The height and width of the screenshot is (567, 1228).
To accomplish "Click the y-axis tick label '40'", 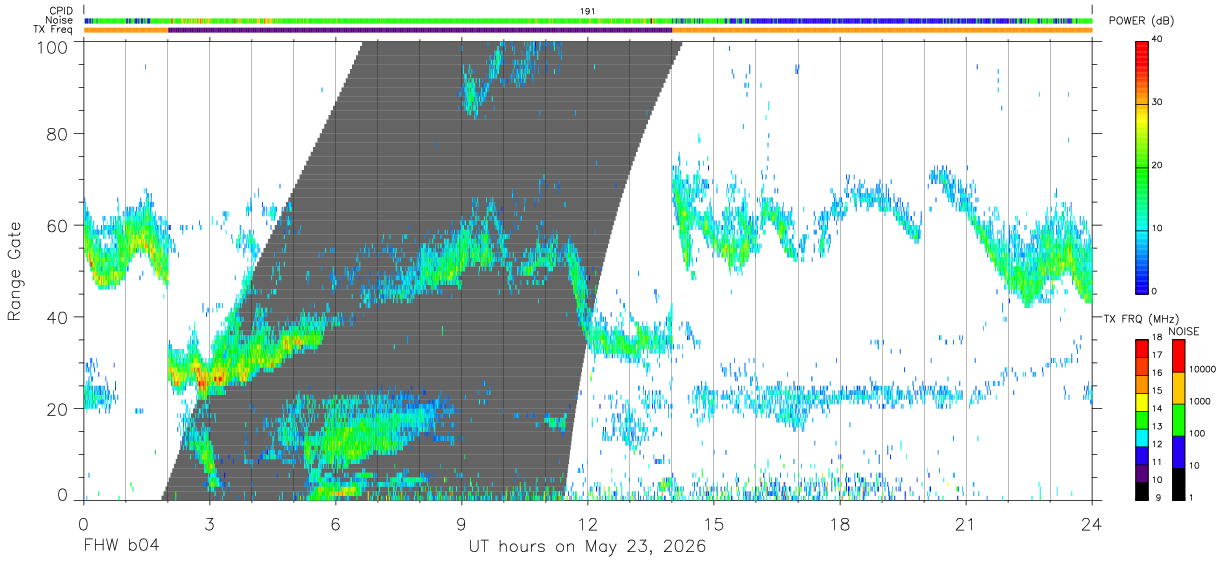I will point(58,317).
